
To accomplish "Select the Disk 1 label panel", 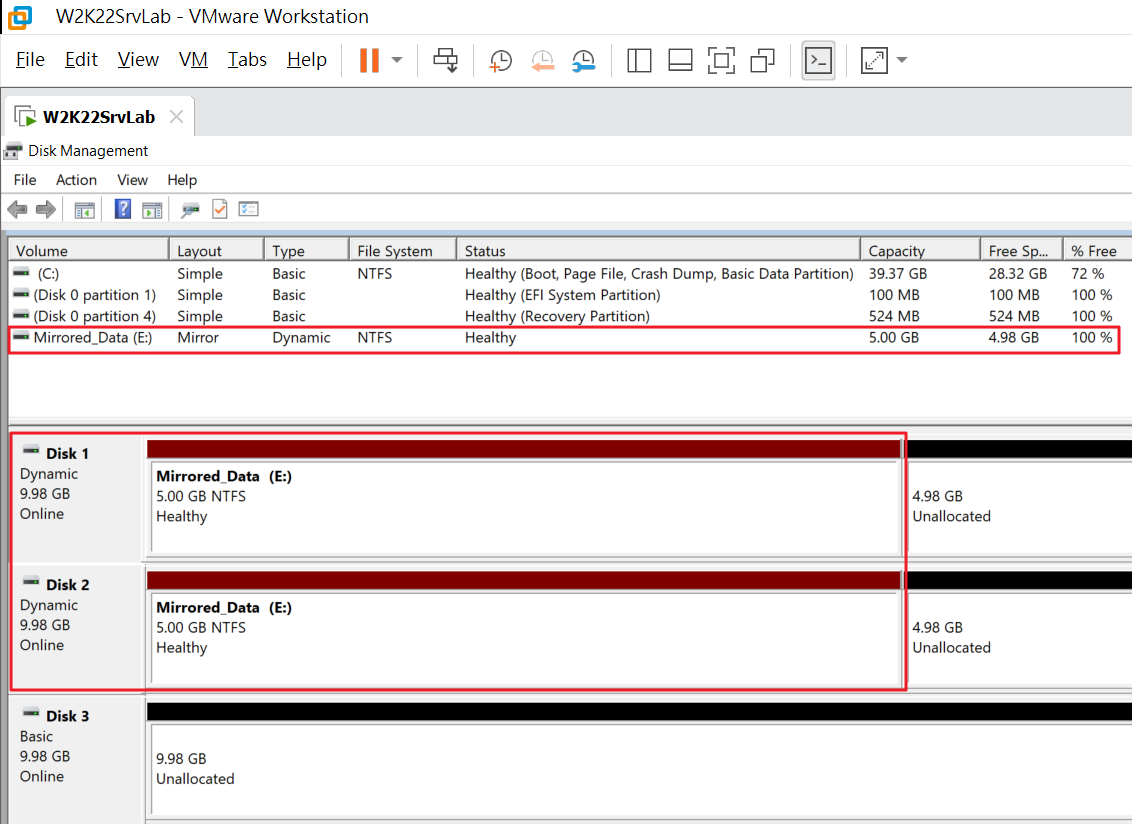I will pos(76,497).
